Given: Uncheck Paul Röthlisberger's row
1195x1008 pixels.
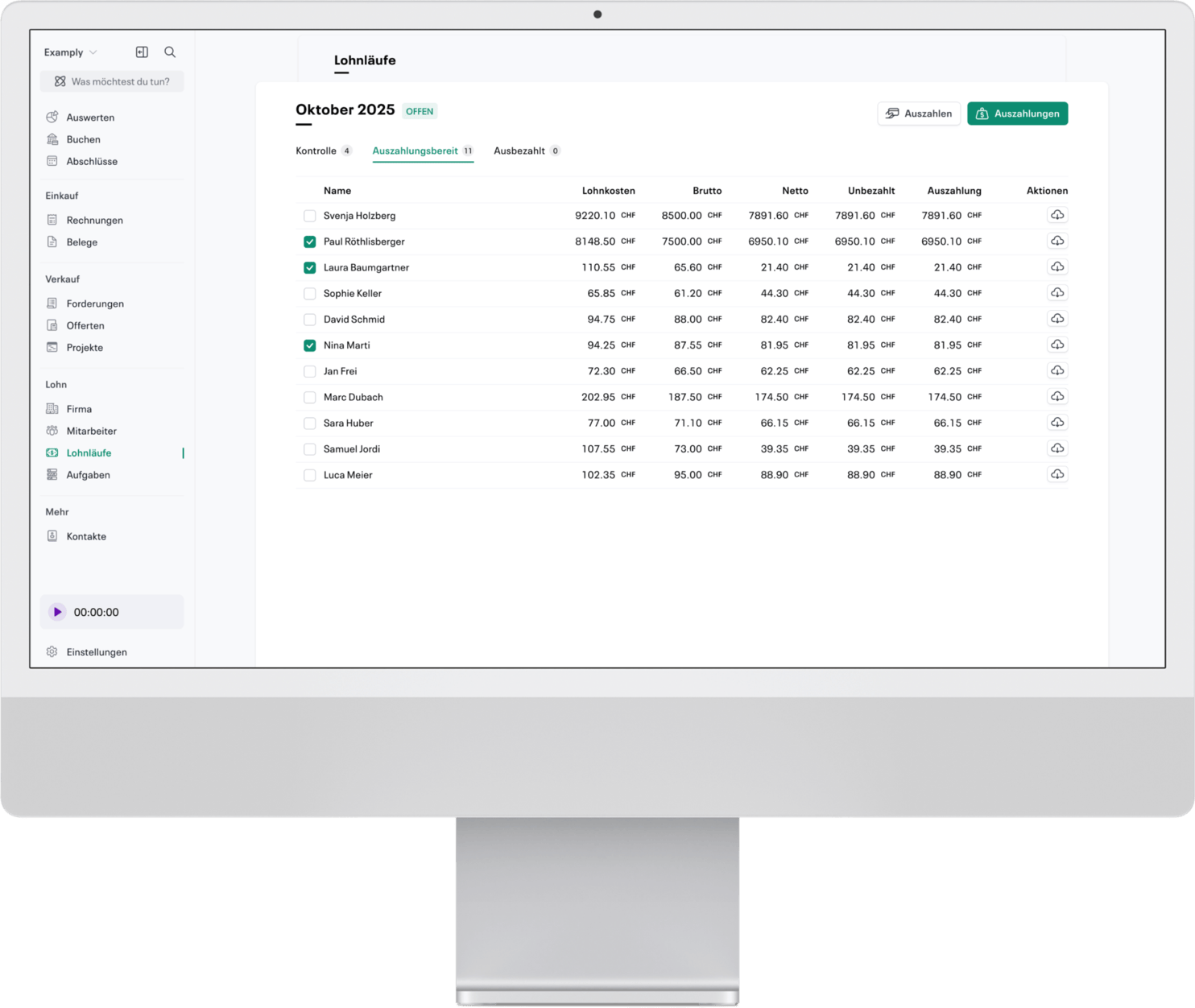Looking at the screenshot, I should [x=309, y=242].
